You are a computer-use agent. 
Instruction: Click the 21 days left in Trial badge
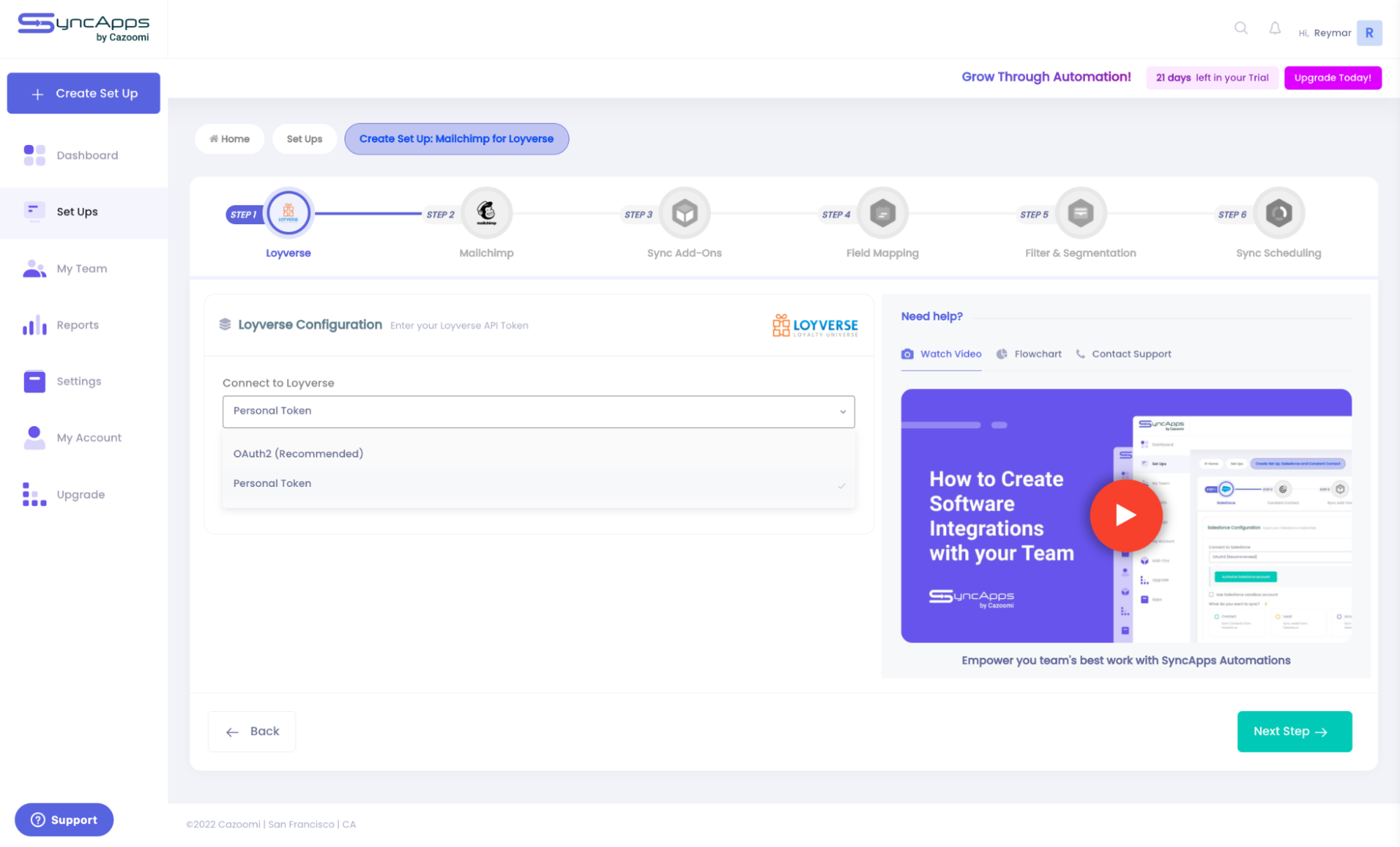coord(1212,78)
